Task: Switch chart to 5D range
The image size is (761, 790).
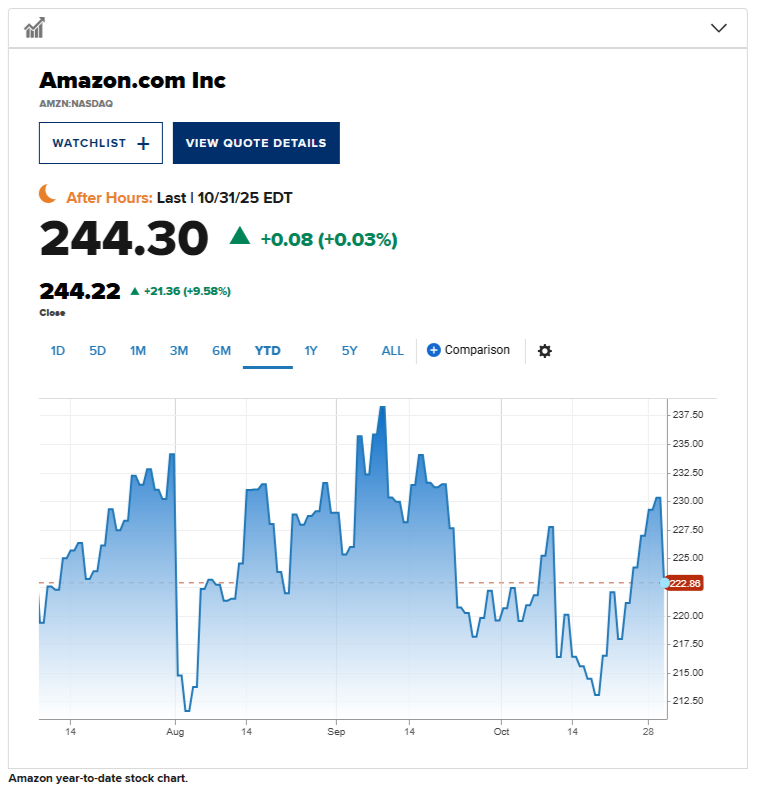Action: tap(97, 351)
